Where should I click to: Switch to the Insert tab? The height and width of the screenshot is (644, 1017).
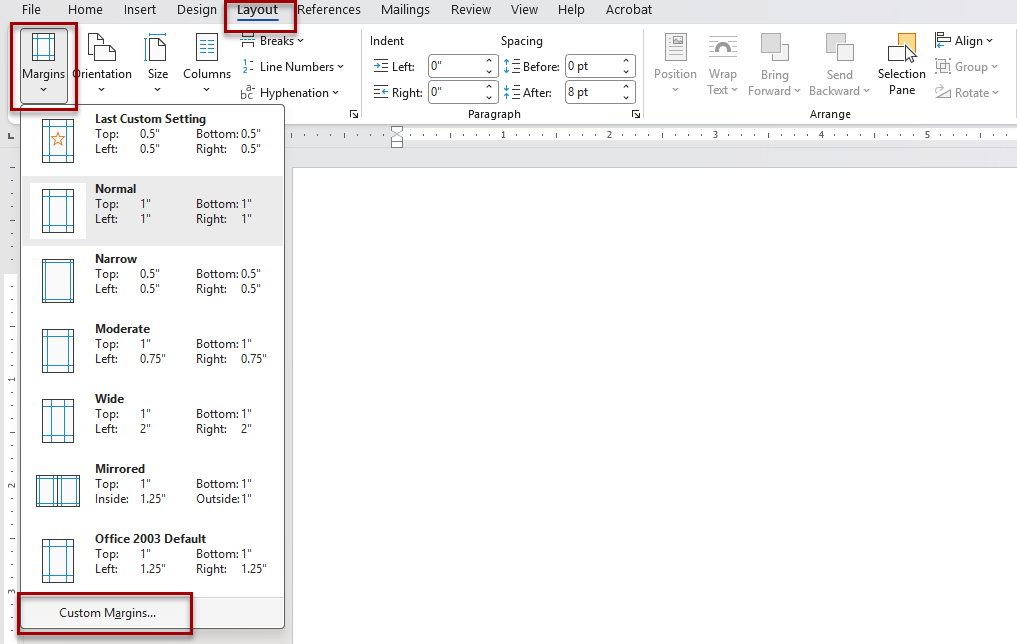(x=140, y=10)
